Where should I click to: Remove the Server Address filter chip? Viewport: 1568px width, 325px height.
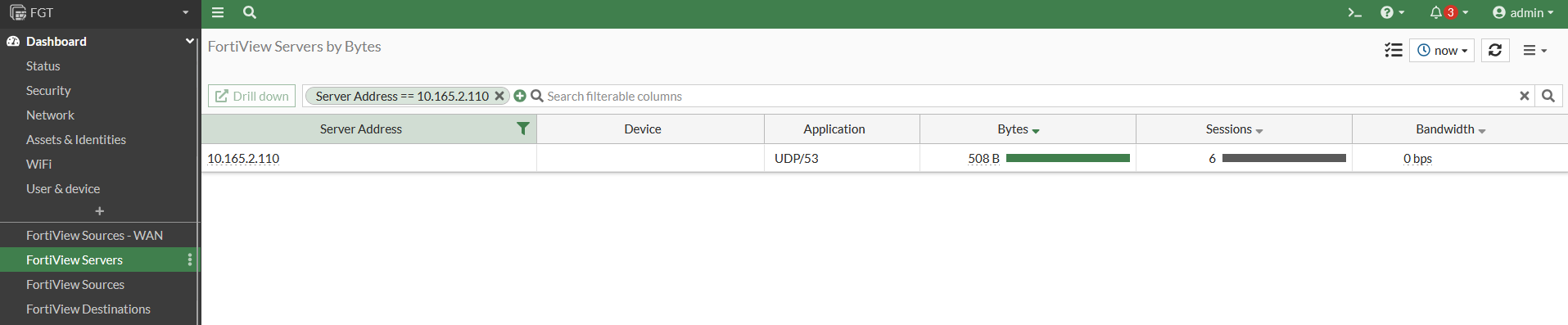[499, 96]
